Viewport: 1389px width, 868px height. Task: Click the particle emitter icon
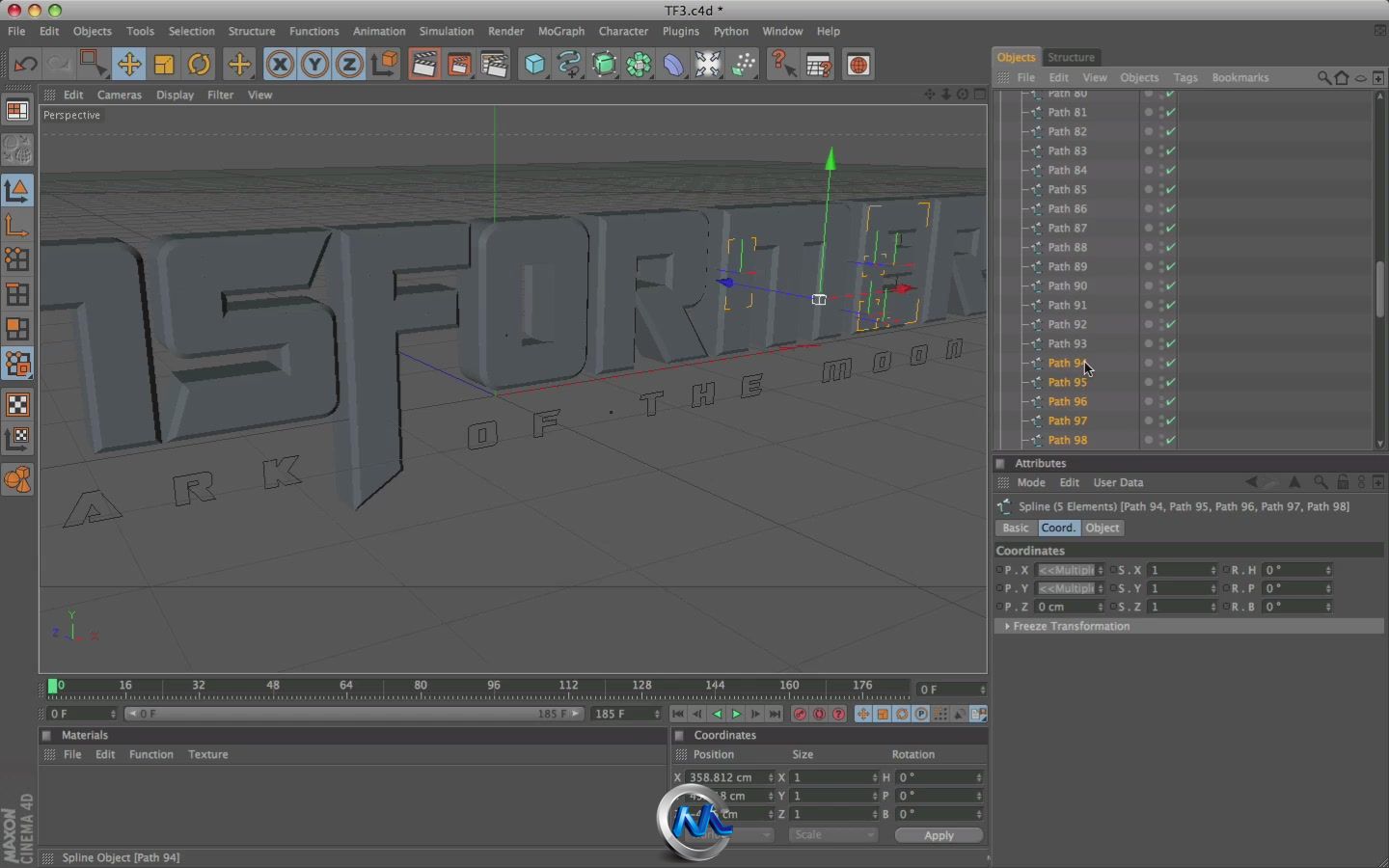[x=744, y=65]
